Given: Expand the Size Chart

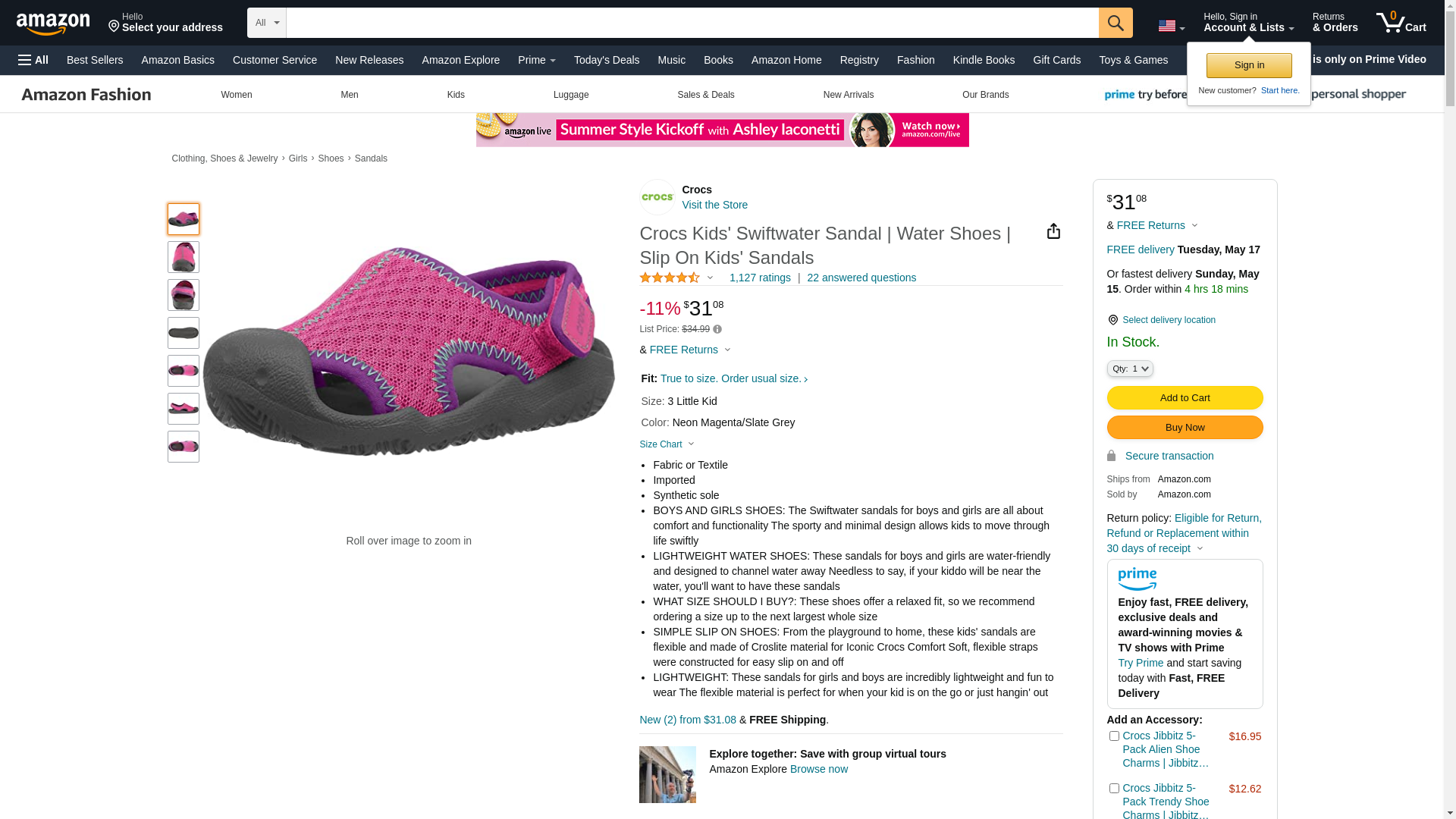Looking at the screenshot, I should pyautogui.click(x=667, y=444).
